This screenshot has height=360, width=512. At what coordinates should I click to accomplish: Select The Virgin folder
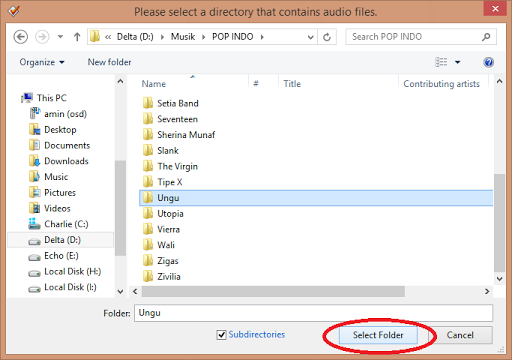point(170,166)
